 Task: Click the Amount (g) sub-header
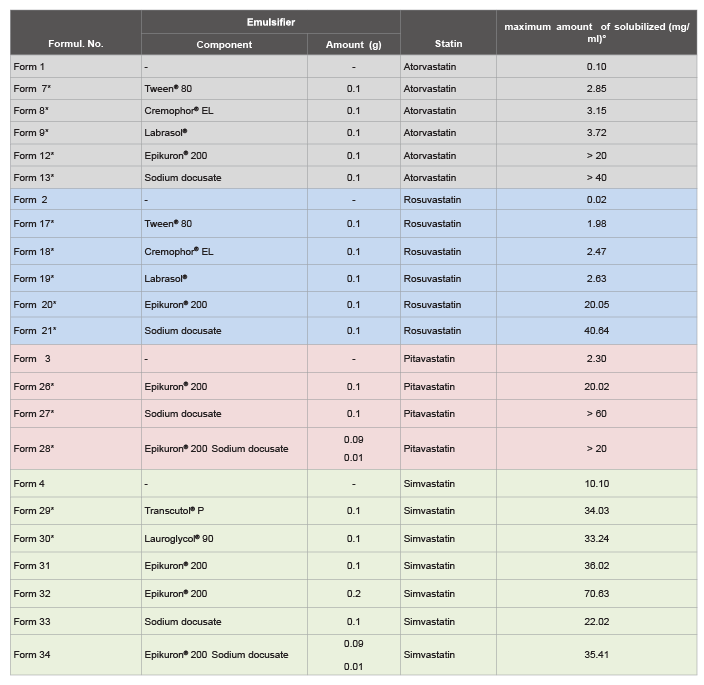click(353, 45)
